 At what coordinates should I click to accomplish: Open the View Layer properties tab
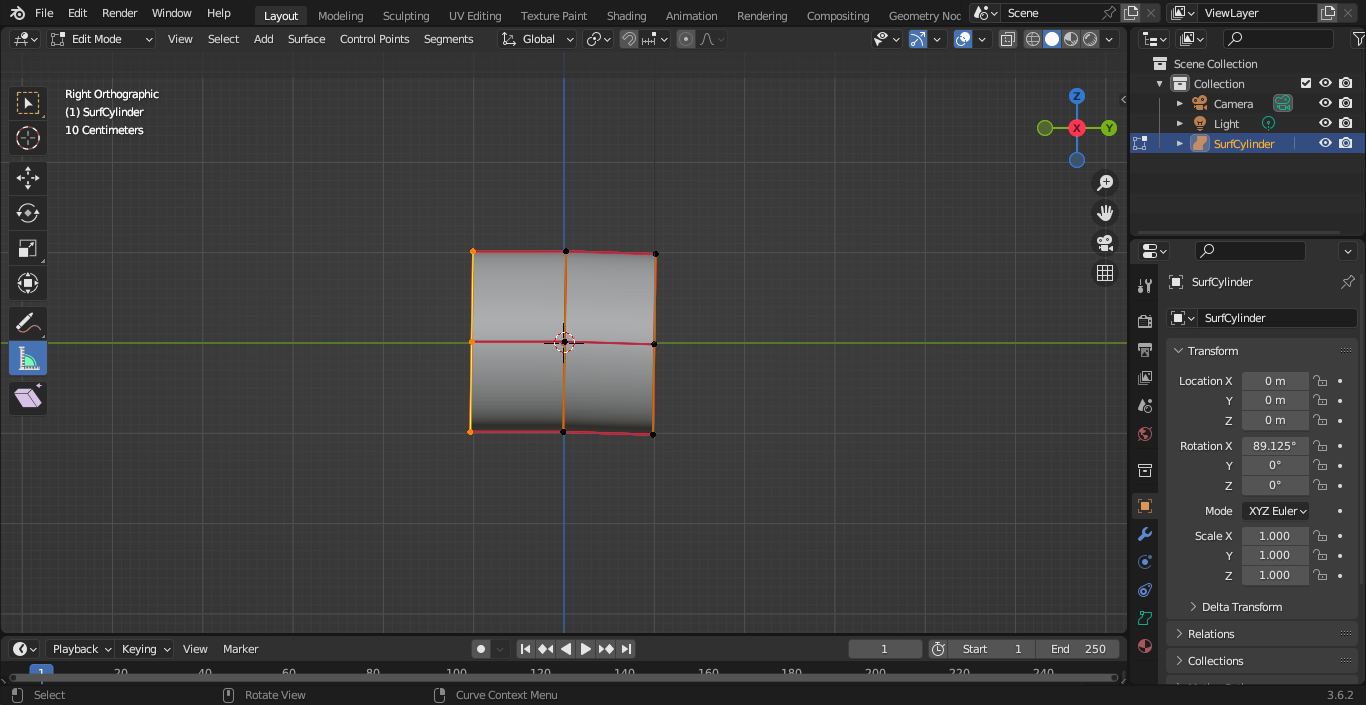point(1145,378)
